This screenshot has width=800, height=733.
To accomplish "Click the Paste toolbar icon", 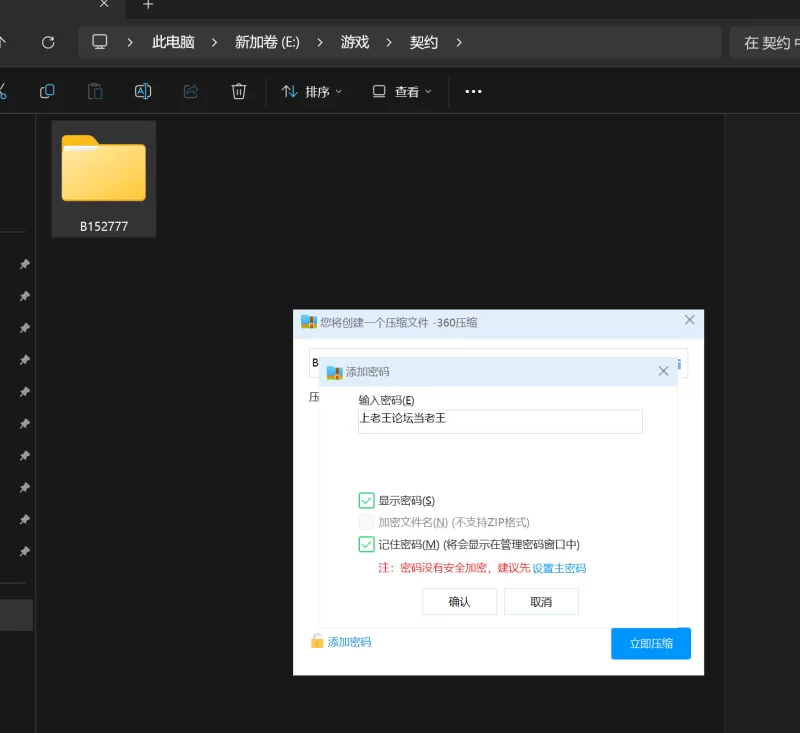I will point(95,91).
